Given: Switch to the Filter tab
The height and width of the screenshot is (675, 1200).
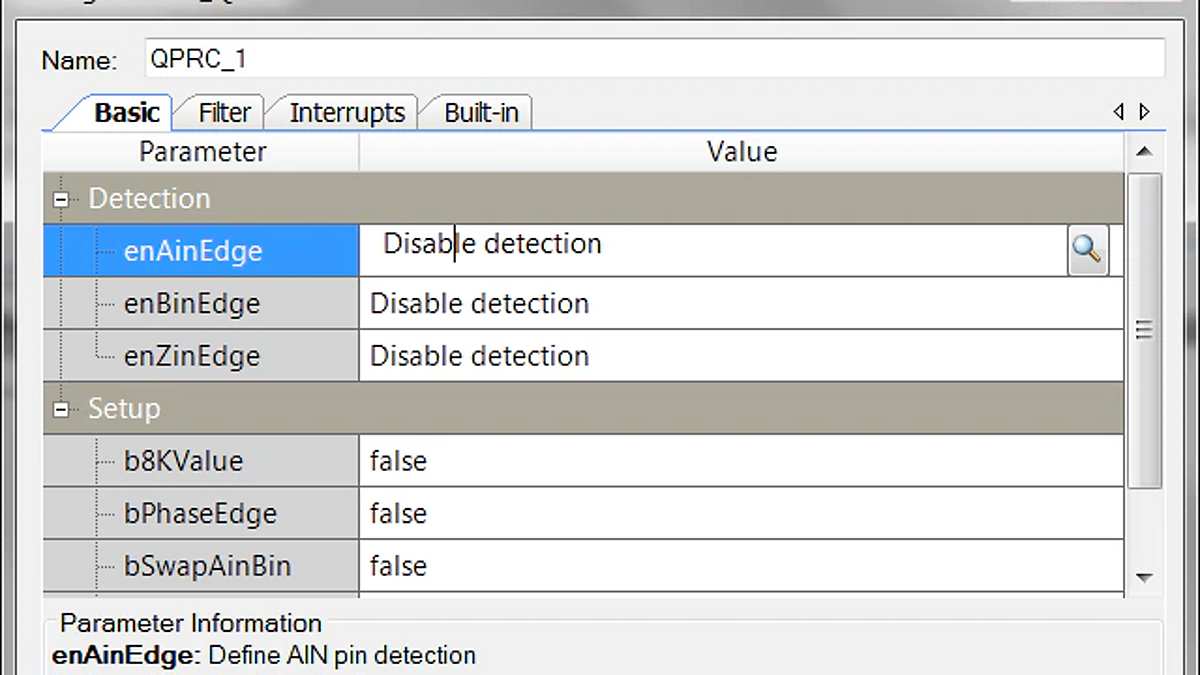Looking at the screenshot, I should pos(223,113).
